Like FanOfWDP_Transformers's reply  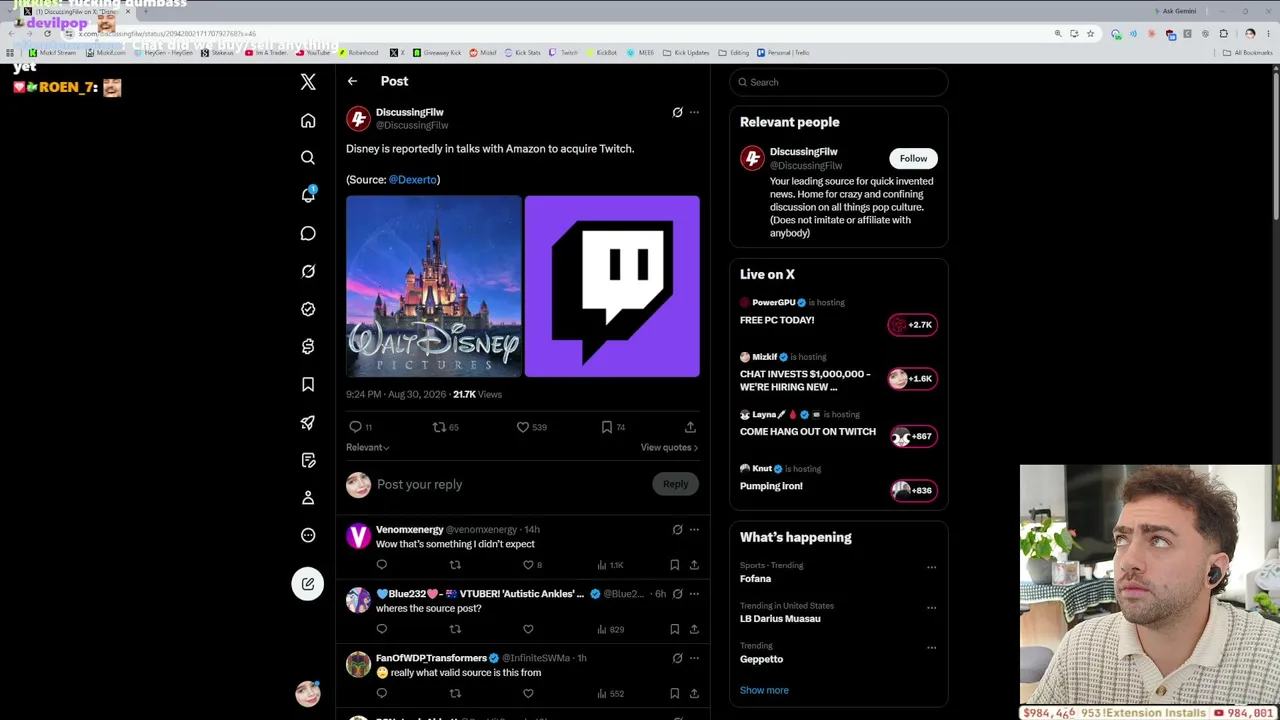click(528, 693)
